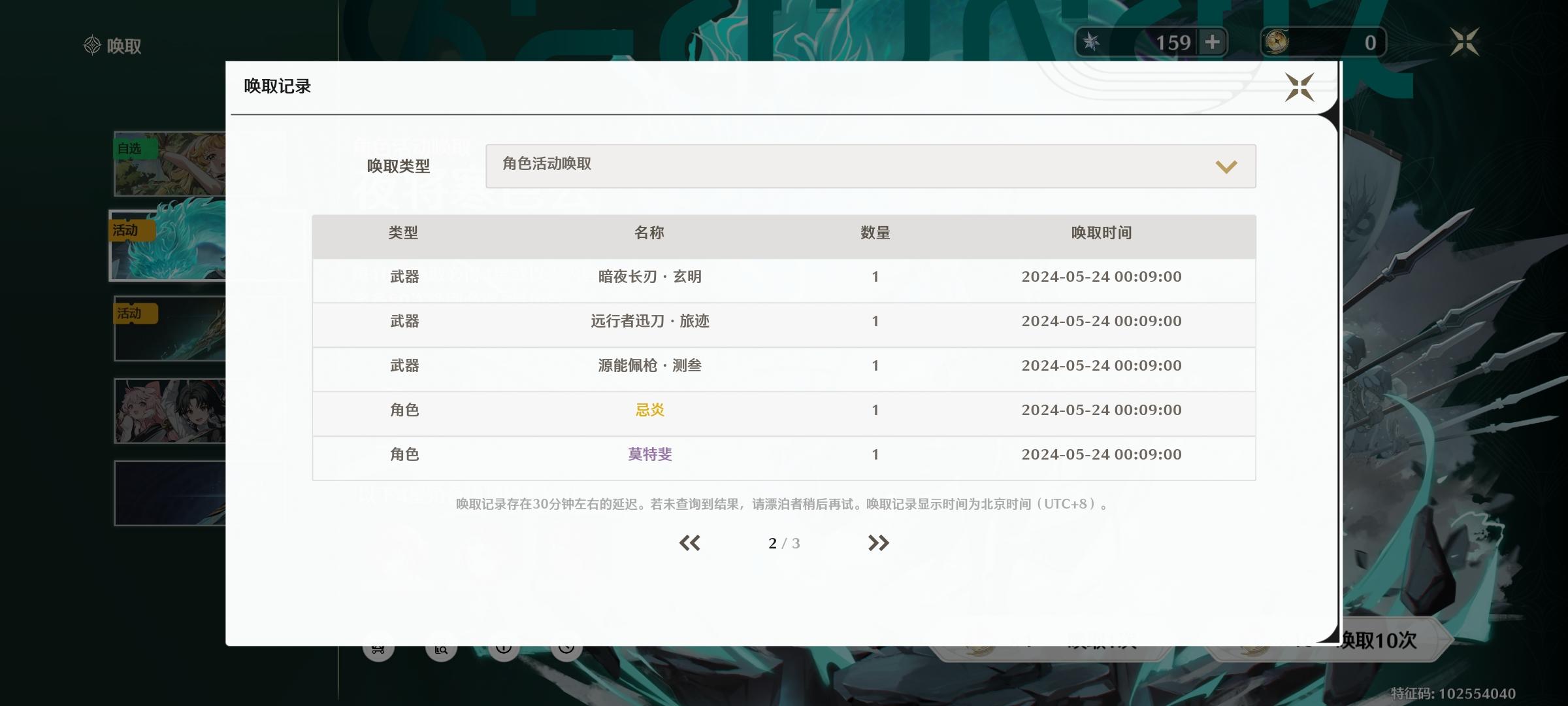Close the 唤取记录 dialog with X icon
1568x706 pixels.
pyautogui.click(x=1299, y=87)
